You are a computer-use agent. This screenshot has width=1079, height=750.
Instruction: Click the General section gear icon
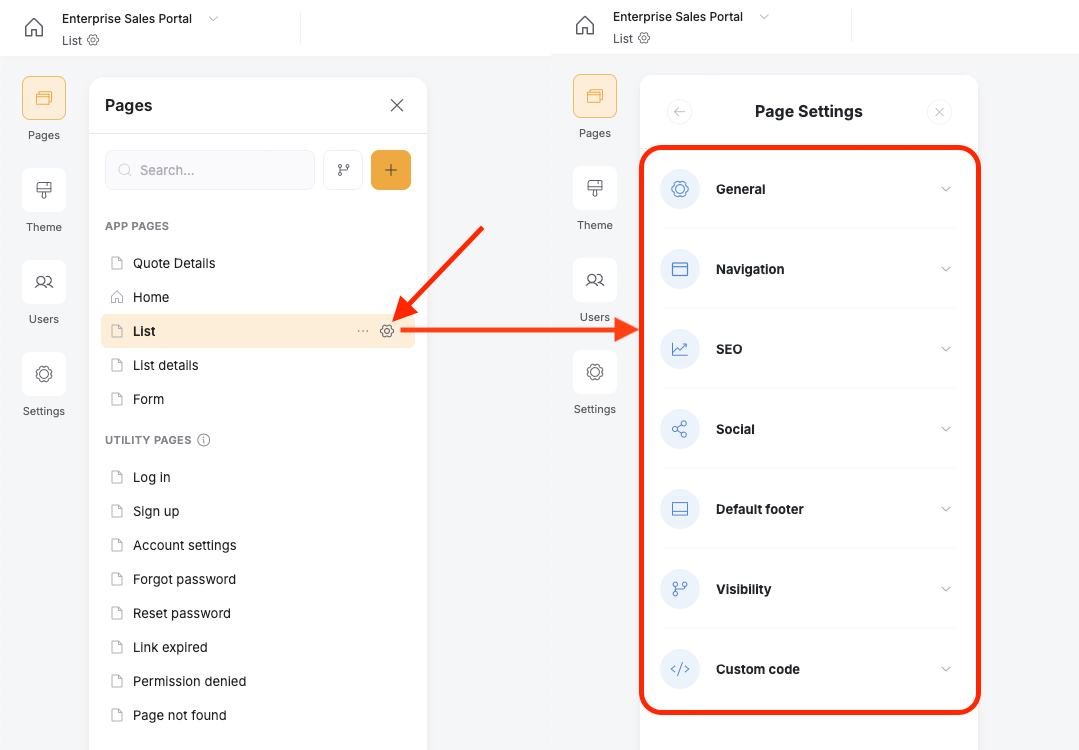680,189
